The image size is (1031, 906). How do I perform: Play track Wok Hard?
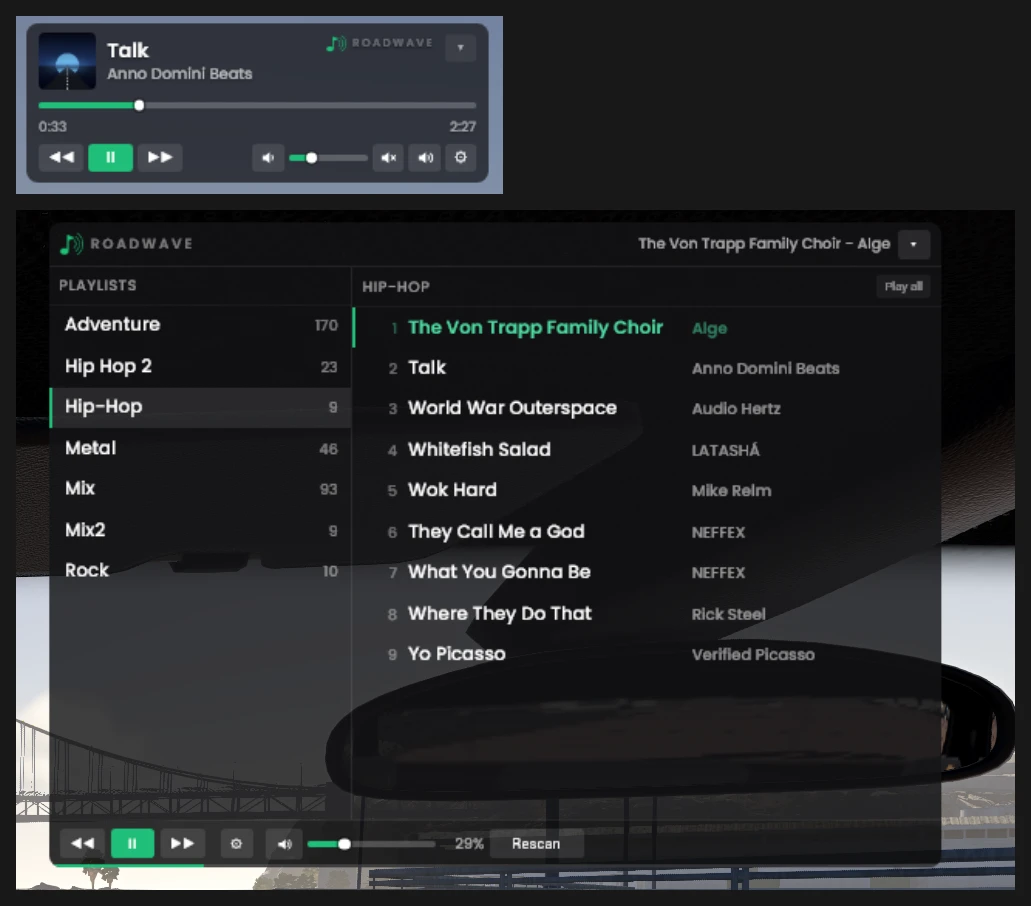(x=647, y=490)
